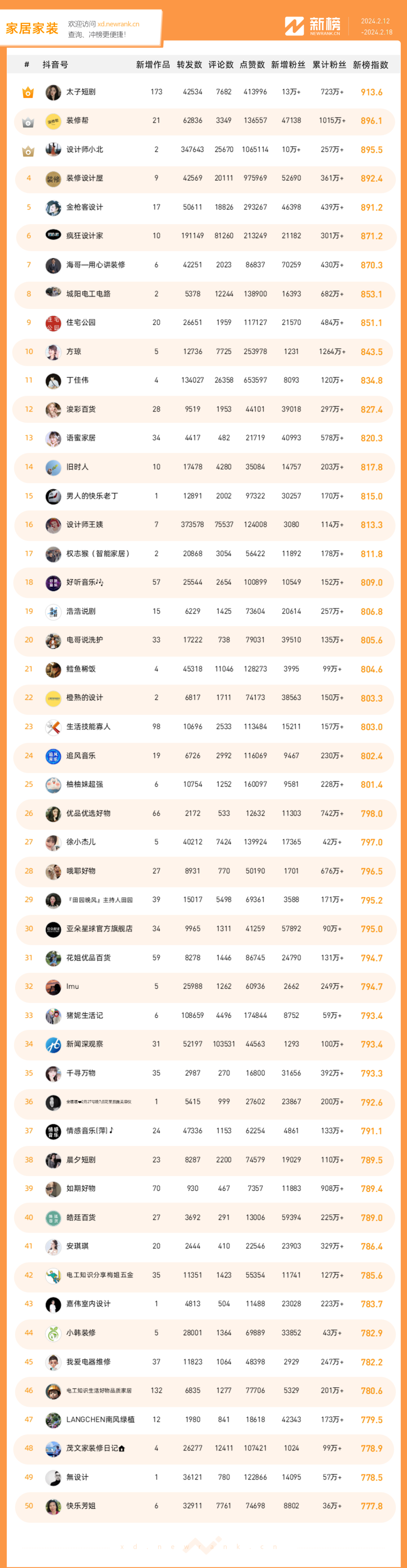Click the 新增作品 column header
The width and height of the screenshot is (407, 1568).
click(x=153, y=65)
